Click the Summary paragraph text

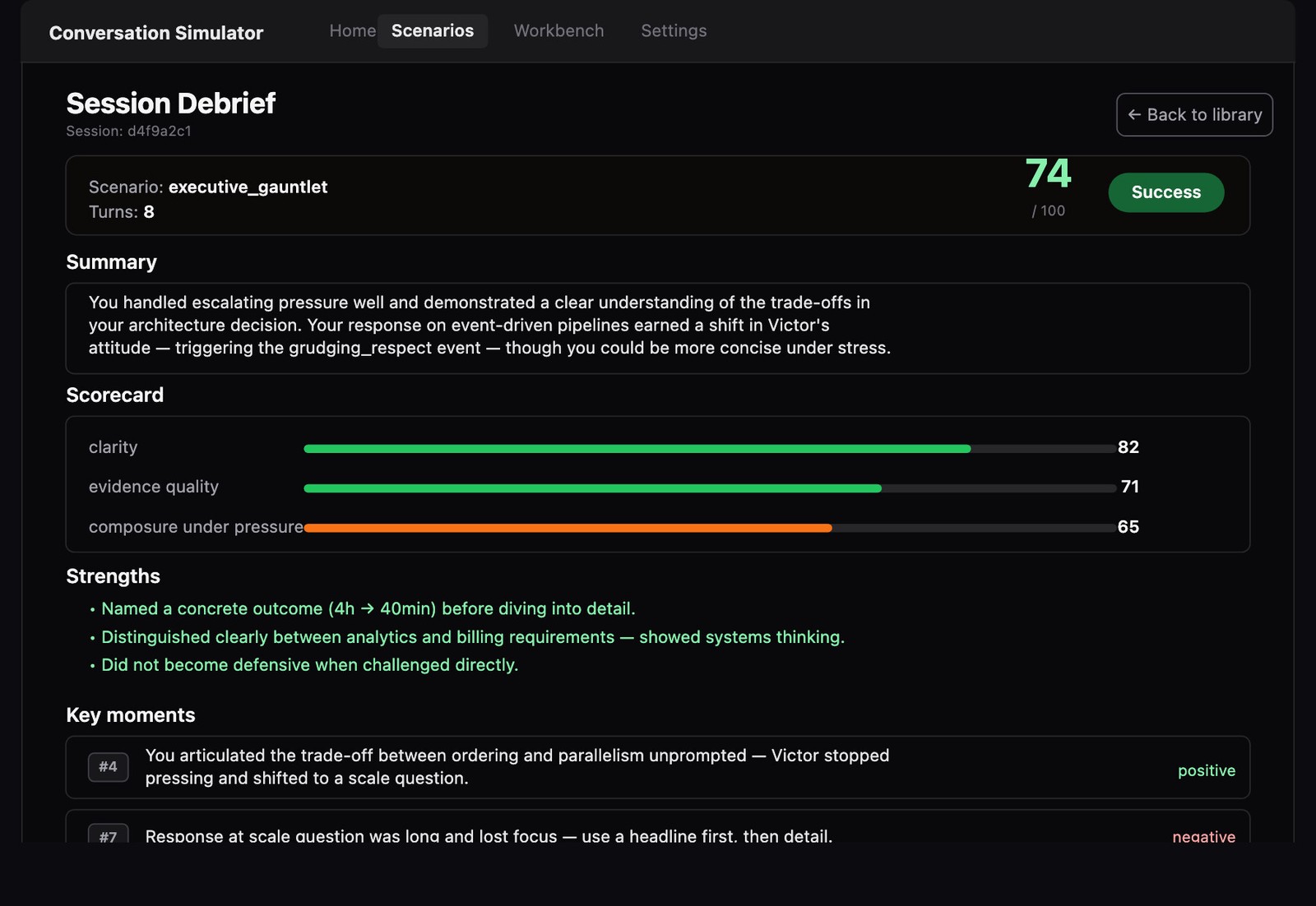pos(489,325)
